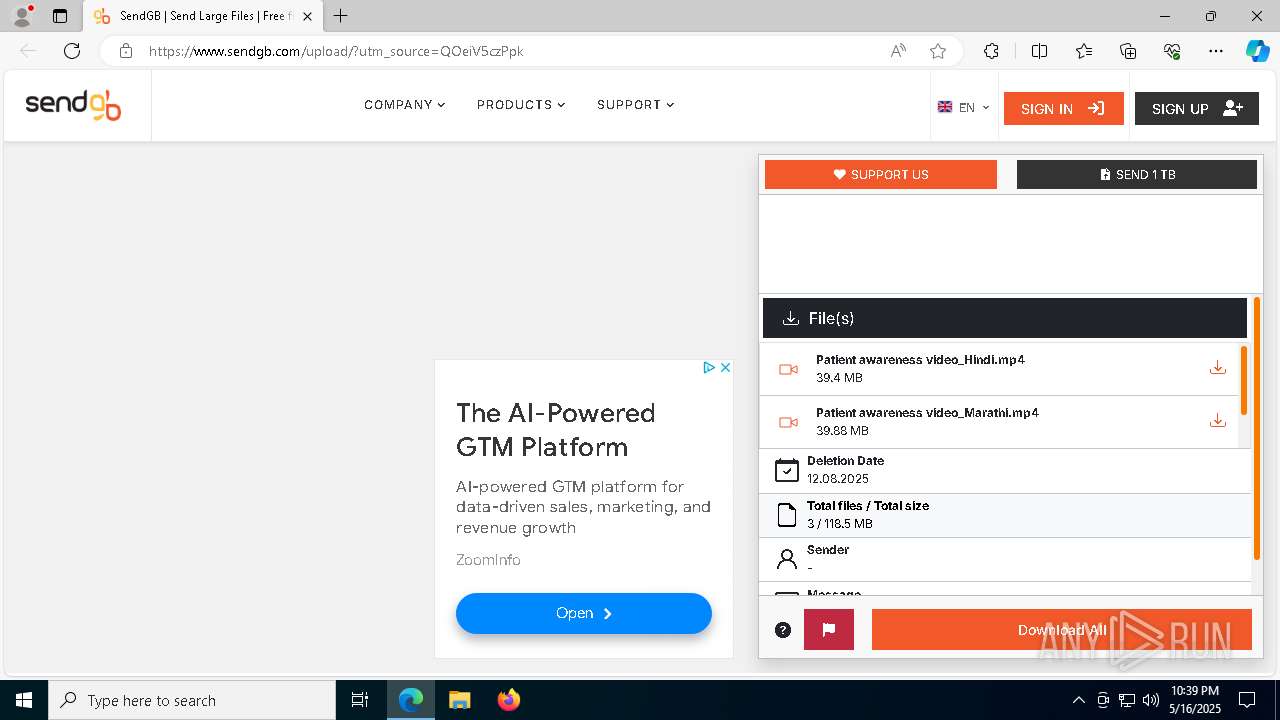Click the SIGN UP button
The width and height of the screenshot is (1280, 720).
coord(1197,108)
